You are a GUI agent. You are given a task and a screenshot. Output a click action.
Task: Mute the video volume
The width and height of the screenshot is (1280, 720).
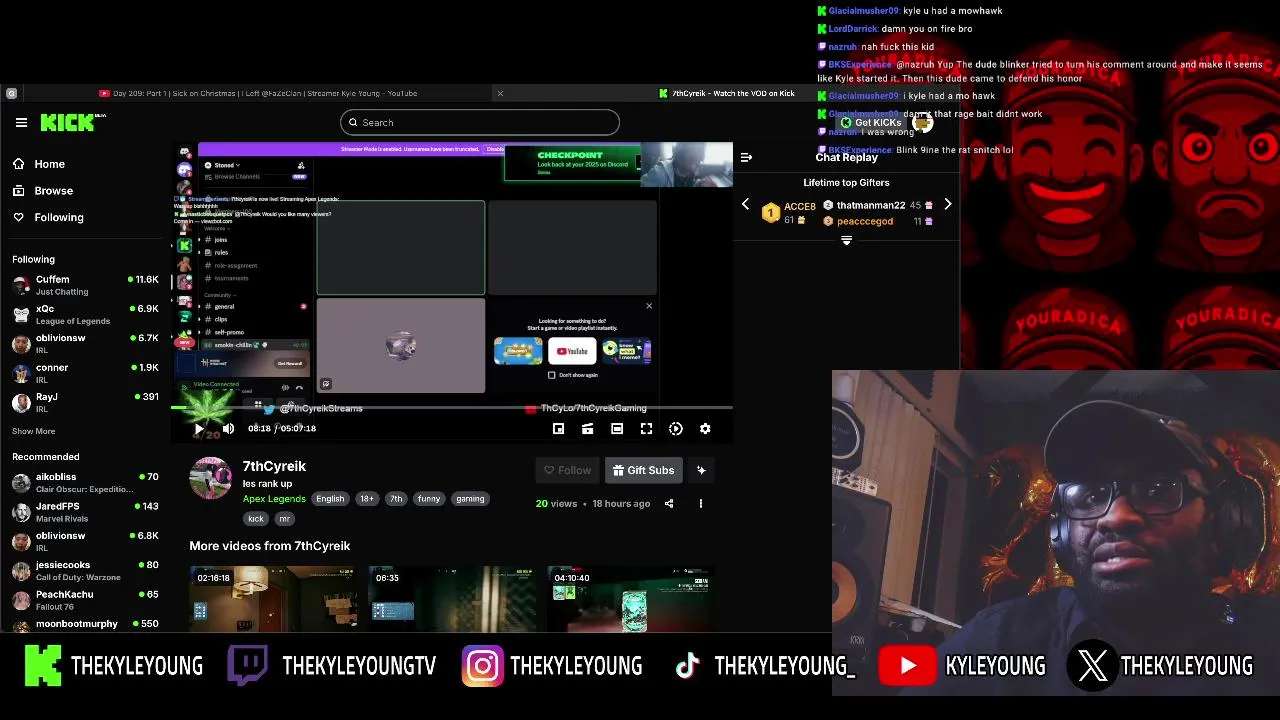pyautogui.click(x=228, y=429)
